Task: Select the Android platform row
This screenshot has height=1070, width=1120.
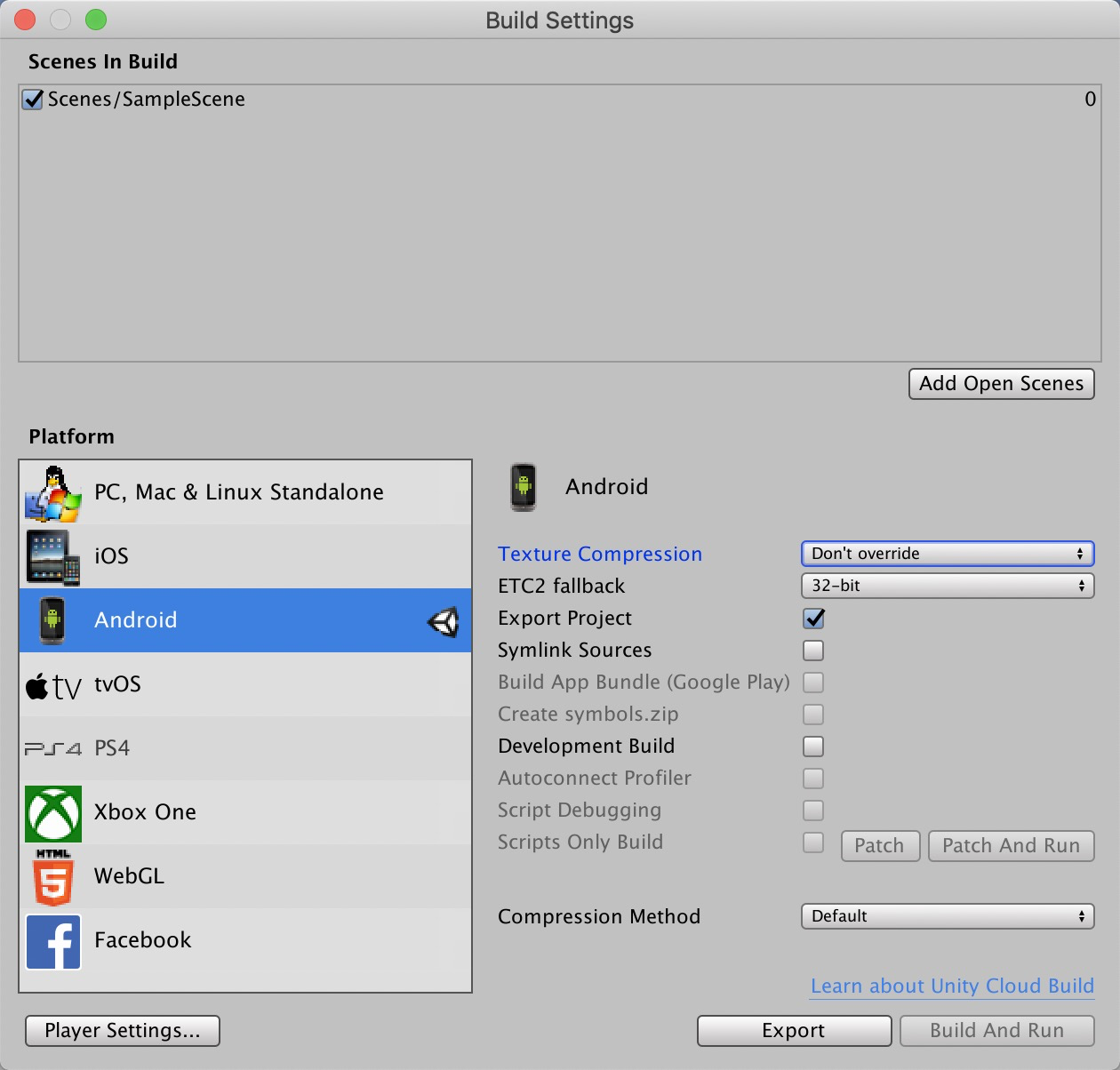Action: click(245, 620)
